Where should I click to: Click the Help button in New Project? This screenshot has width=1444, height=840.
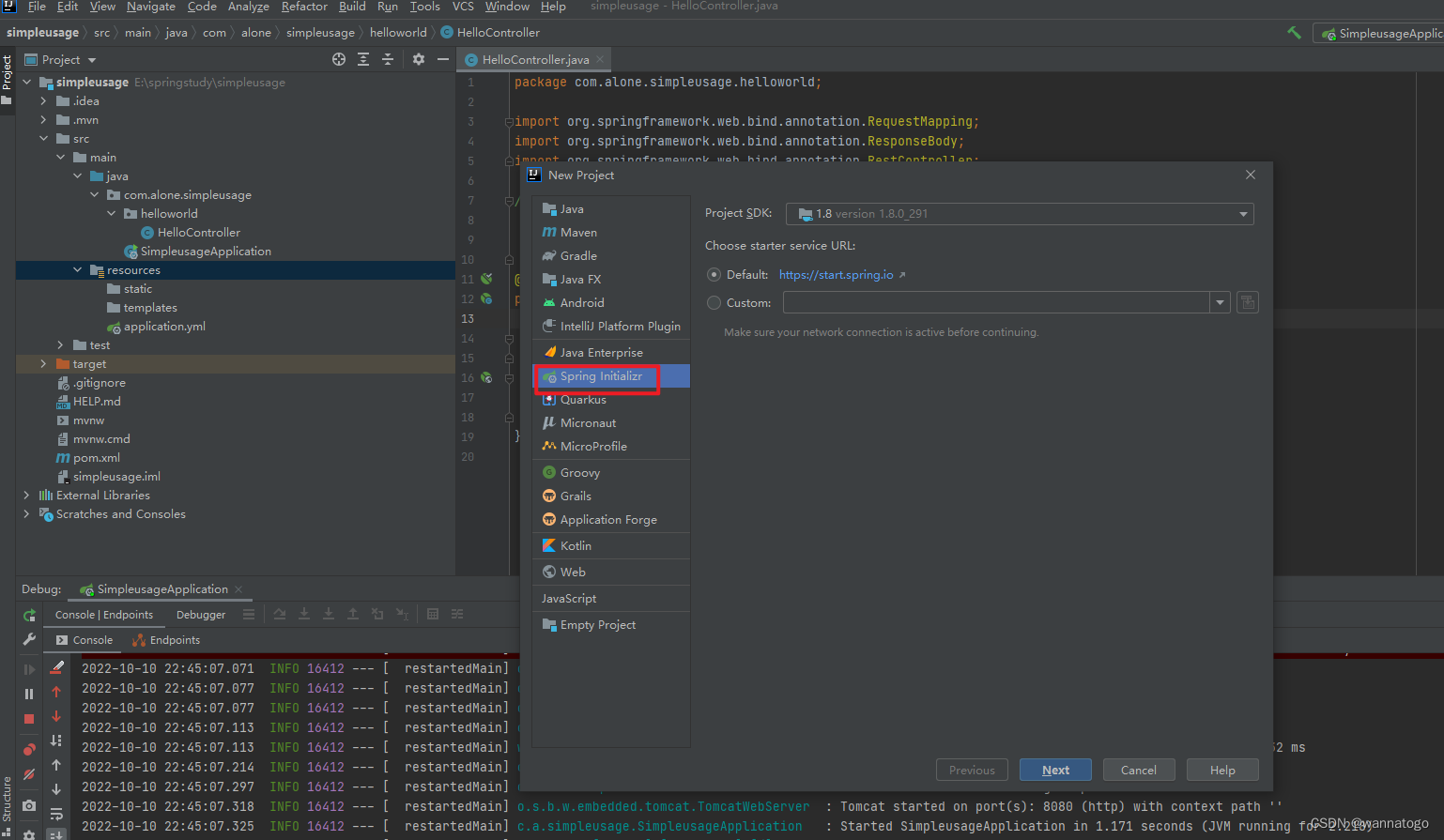[x=1222, y=771]
